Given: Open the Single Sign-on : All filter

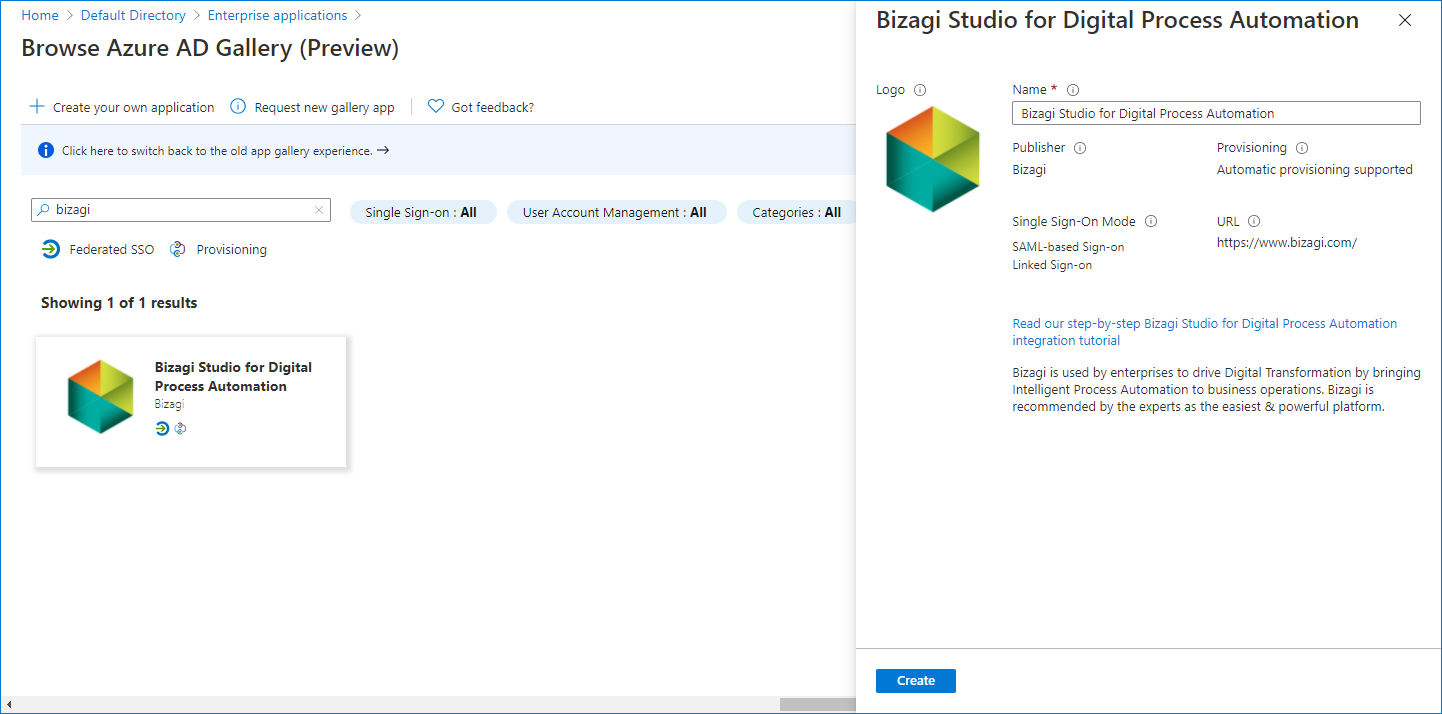Looking at the screenshot, I should [422, 212].
